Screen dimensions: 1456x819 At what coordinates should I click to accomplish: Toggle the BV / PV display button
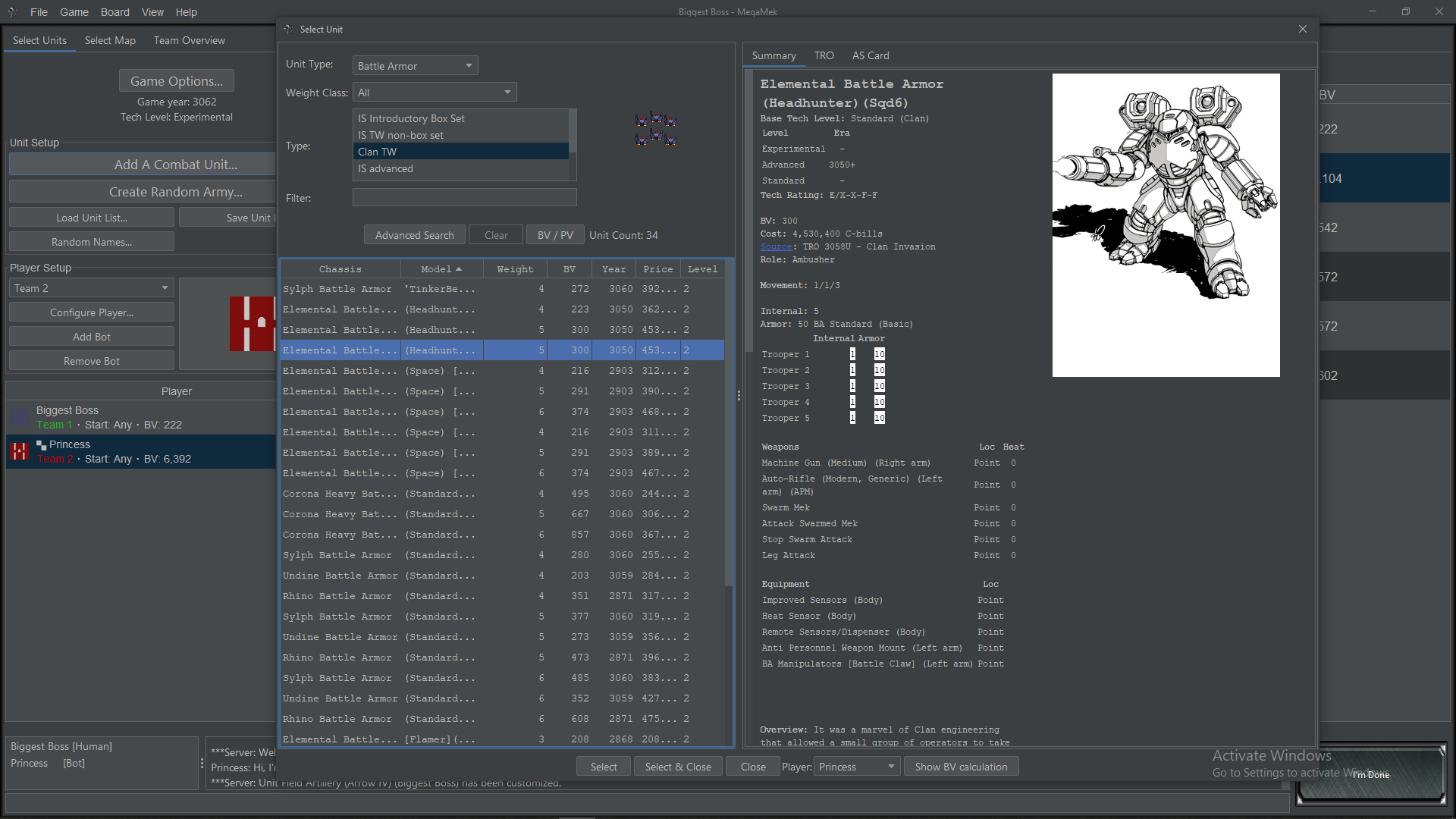[x=554, y=234]
